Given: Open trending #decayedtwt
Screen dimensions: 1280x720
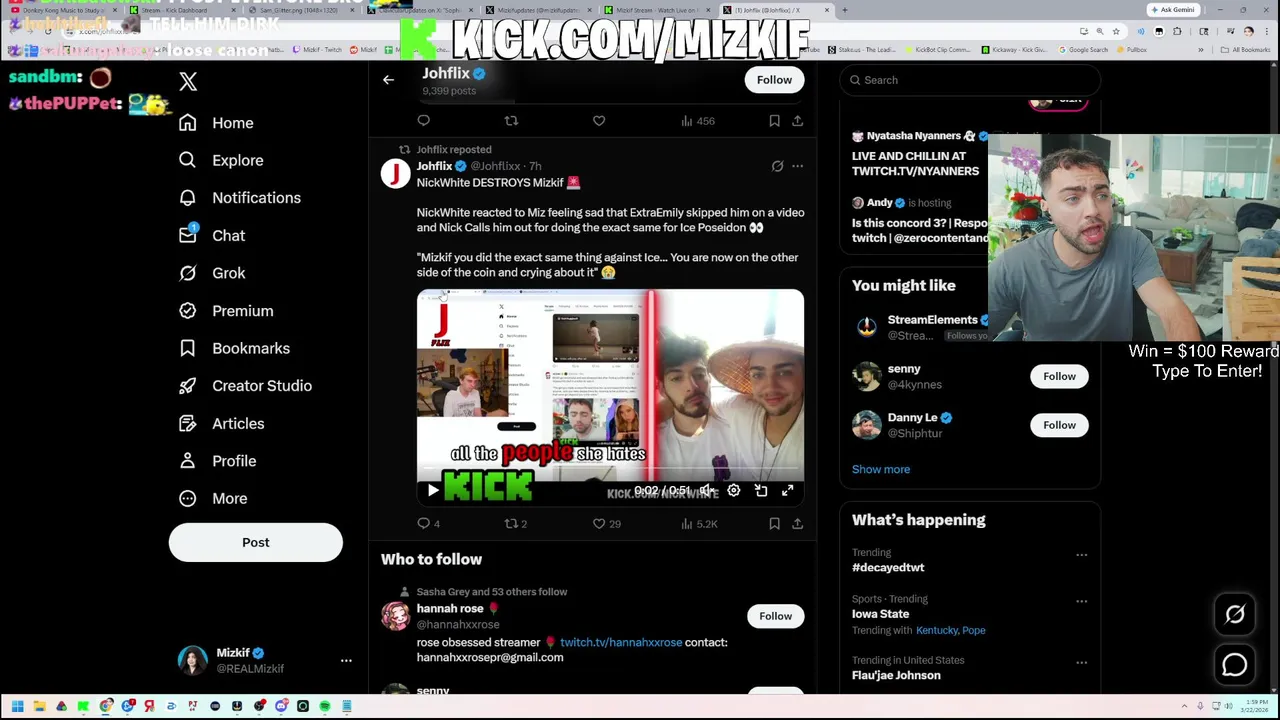Looking at the screenshot, I should (888, 568).
